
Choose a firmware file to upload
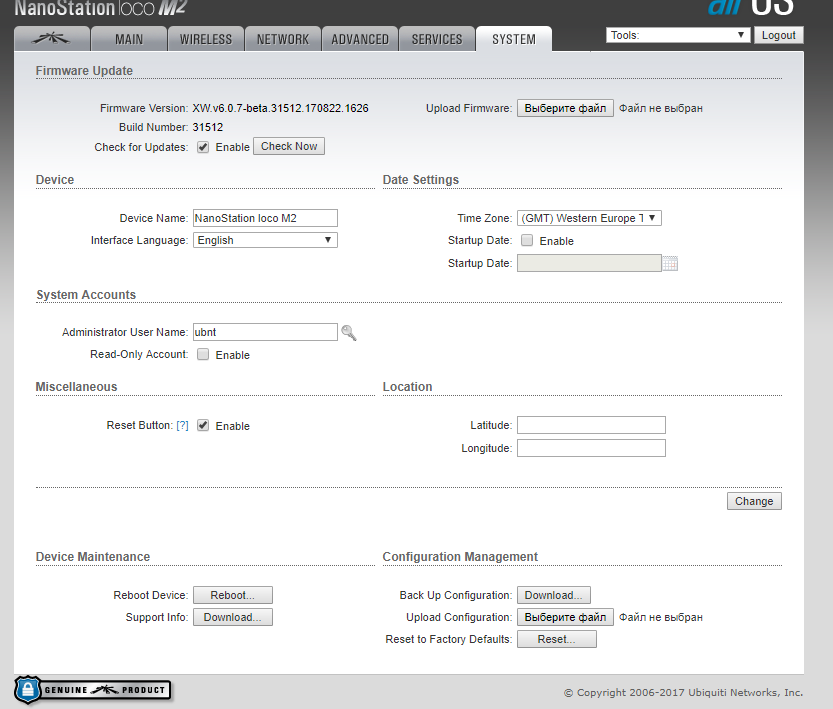pos(565,108)
